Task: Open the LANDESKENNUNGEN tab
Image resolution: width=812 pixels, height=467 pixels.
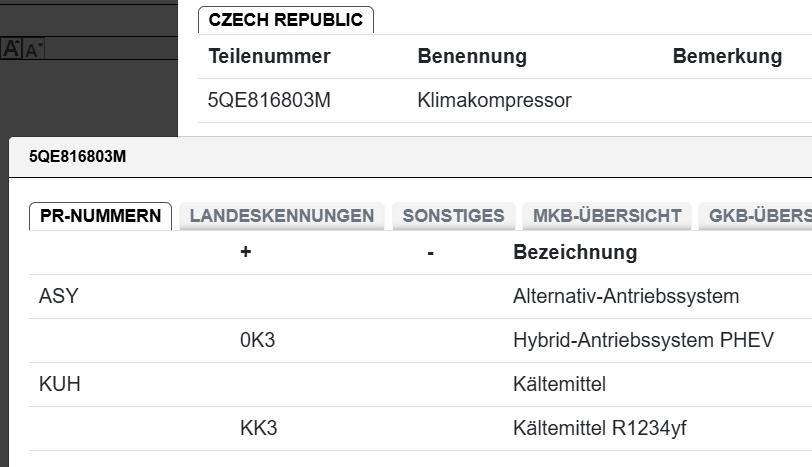Action: point(281,216)
